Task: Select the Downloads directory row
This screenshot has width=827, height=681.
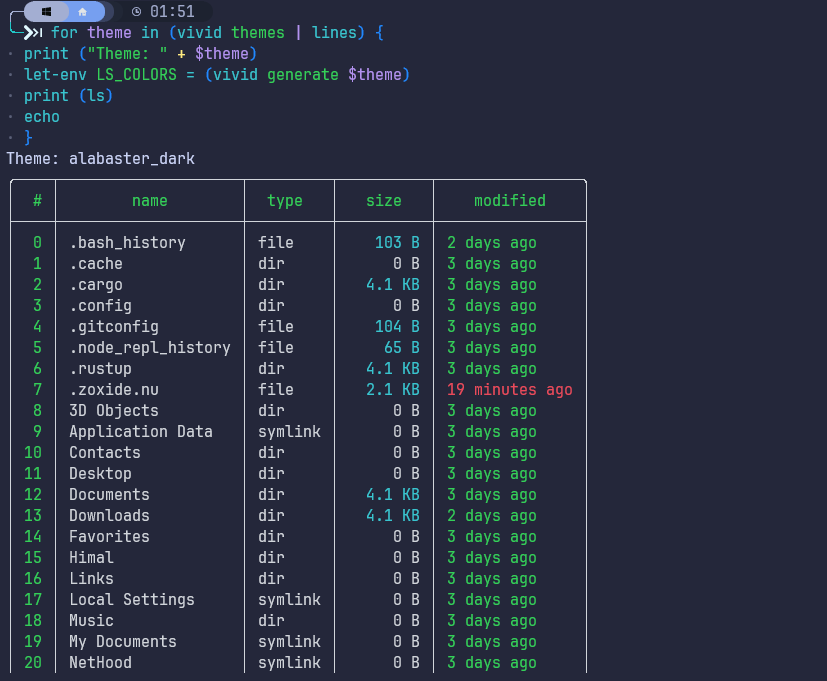Action: (x=108, y=515)
